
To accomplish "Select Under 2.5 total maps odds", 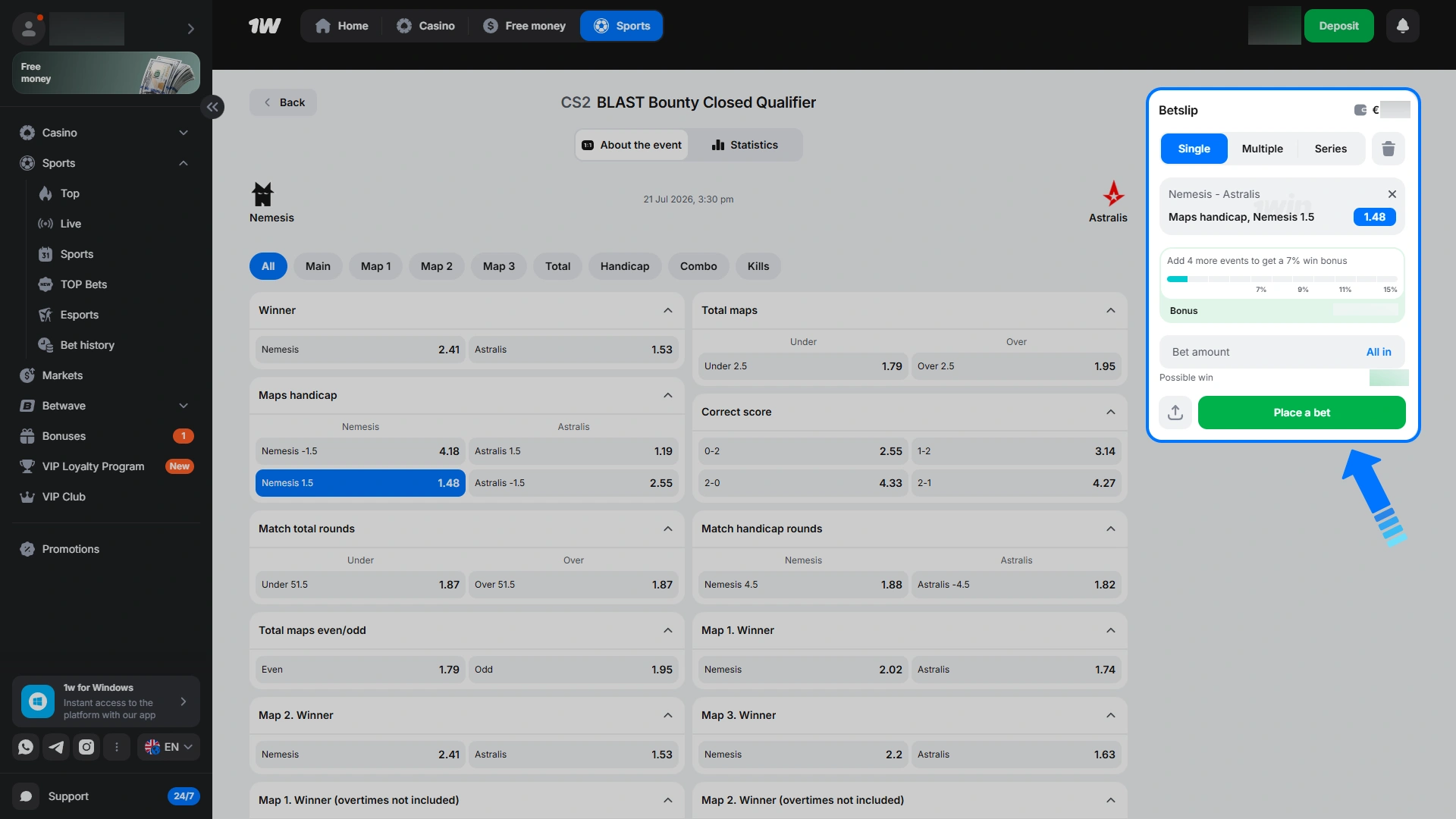I will 803,366.
